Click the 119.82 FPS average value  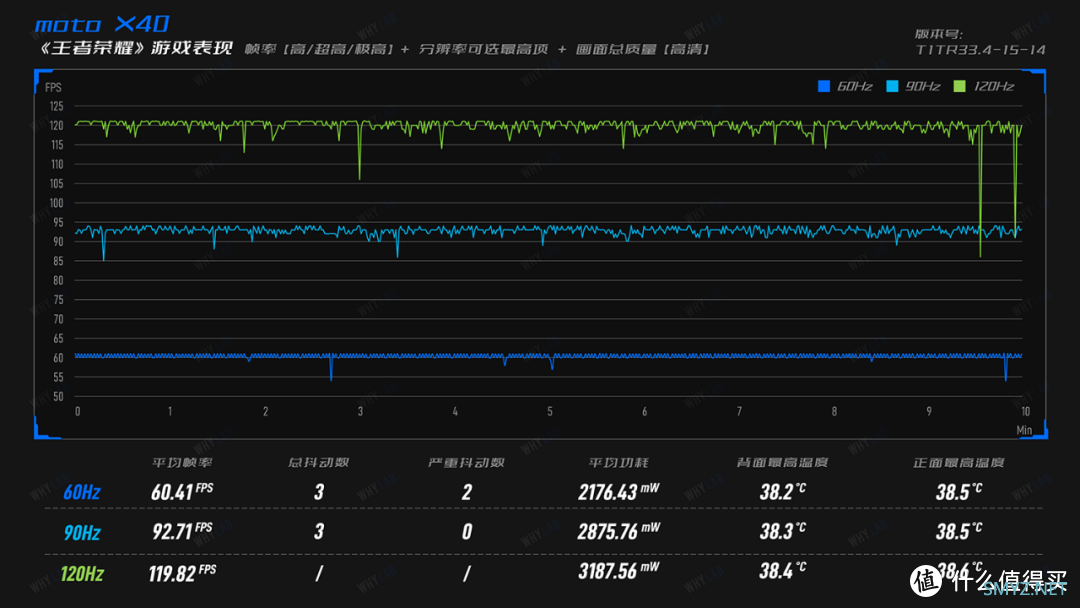tap(183, 573)
